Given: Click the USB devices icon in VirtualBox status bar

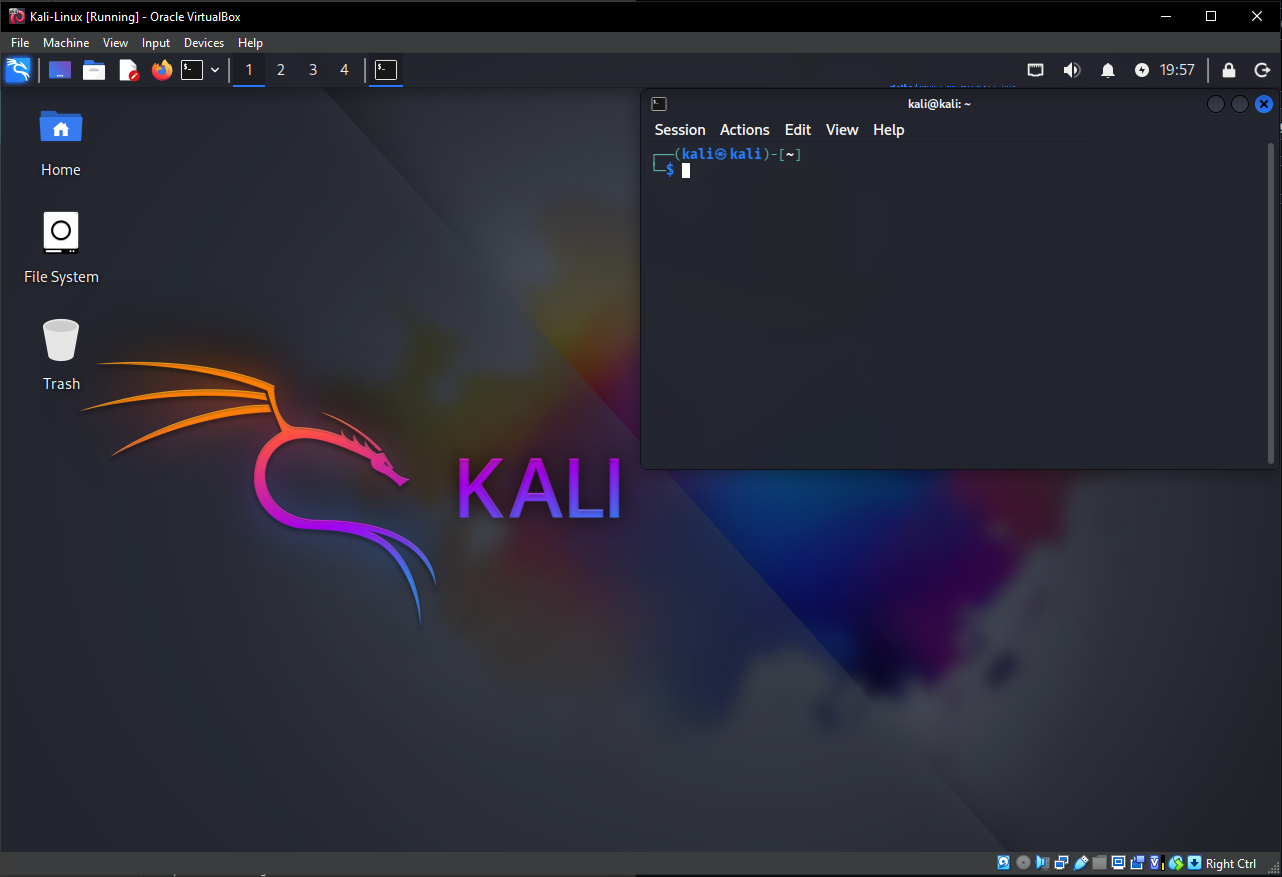Looking at the screenshot, I should pyautogui.click(x=1081, y=862).
